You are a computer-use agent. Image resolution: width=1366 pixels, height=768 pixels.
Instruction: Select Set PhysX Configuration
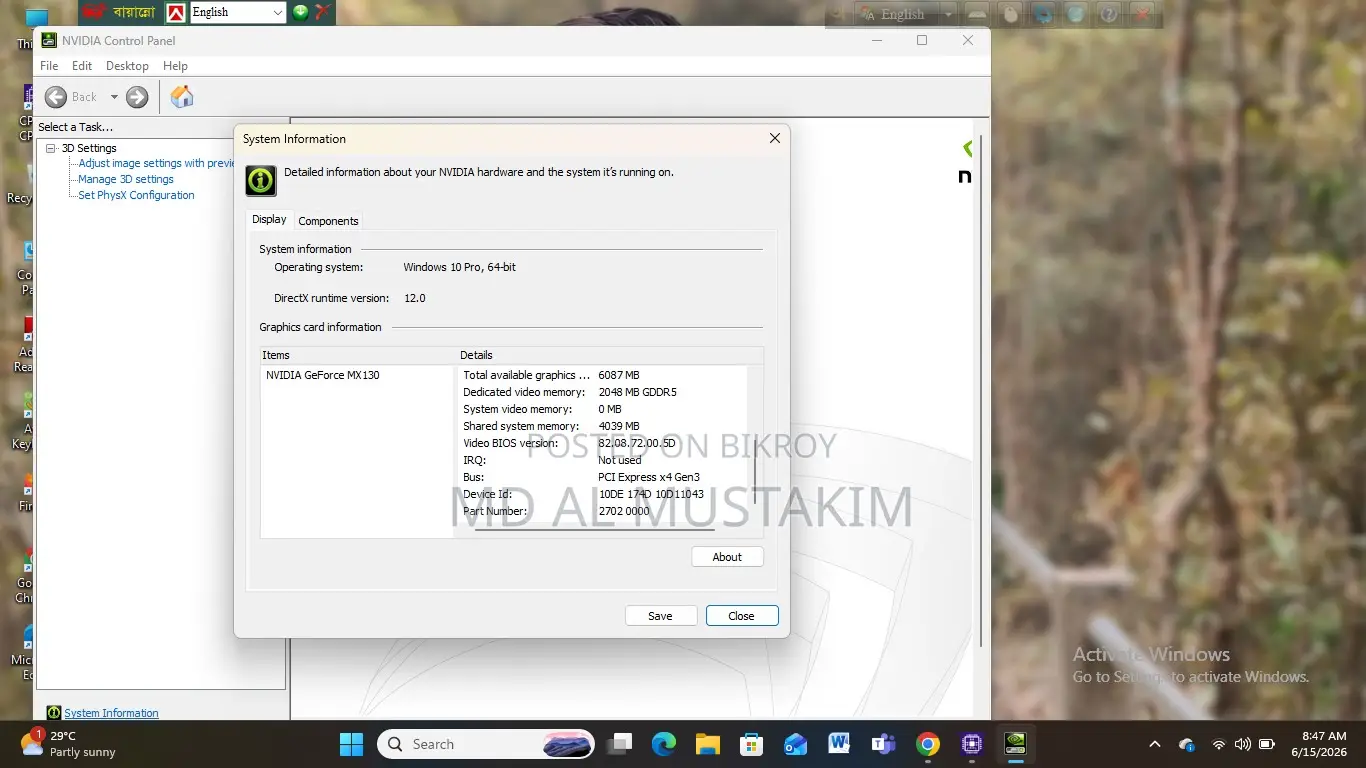coord(136,195)
